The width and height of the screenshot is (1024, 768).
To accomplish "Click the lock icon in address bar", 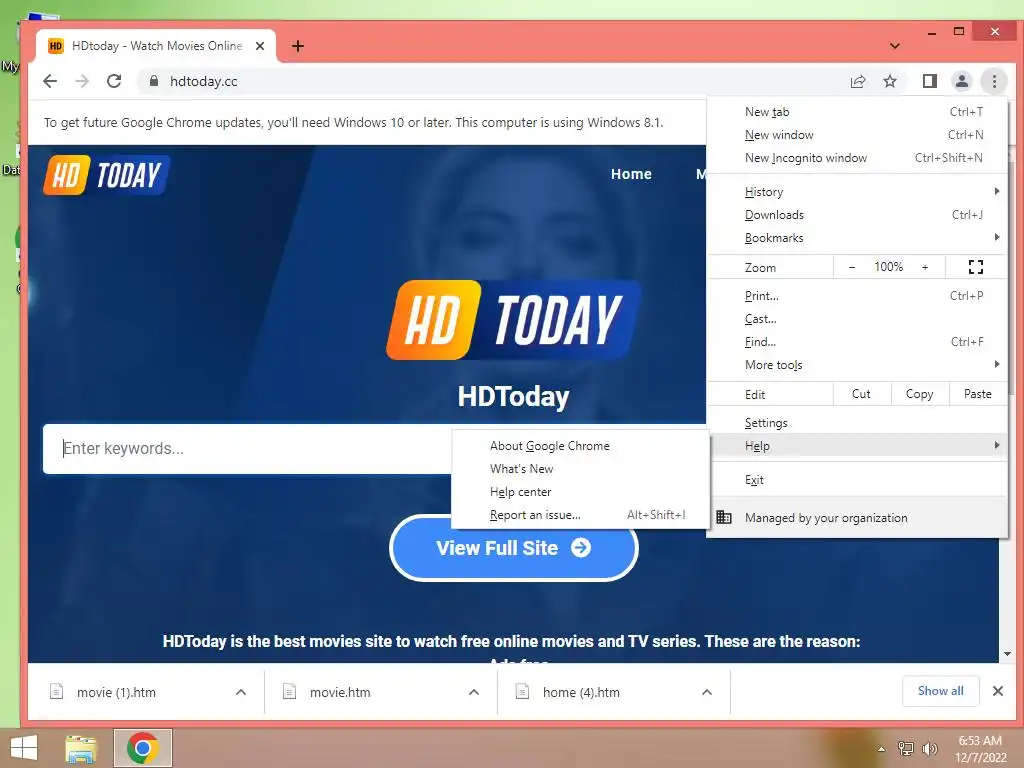I will point(154,81).
